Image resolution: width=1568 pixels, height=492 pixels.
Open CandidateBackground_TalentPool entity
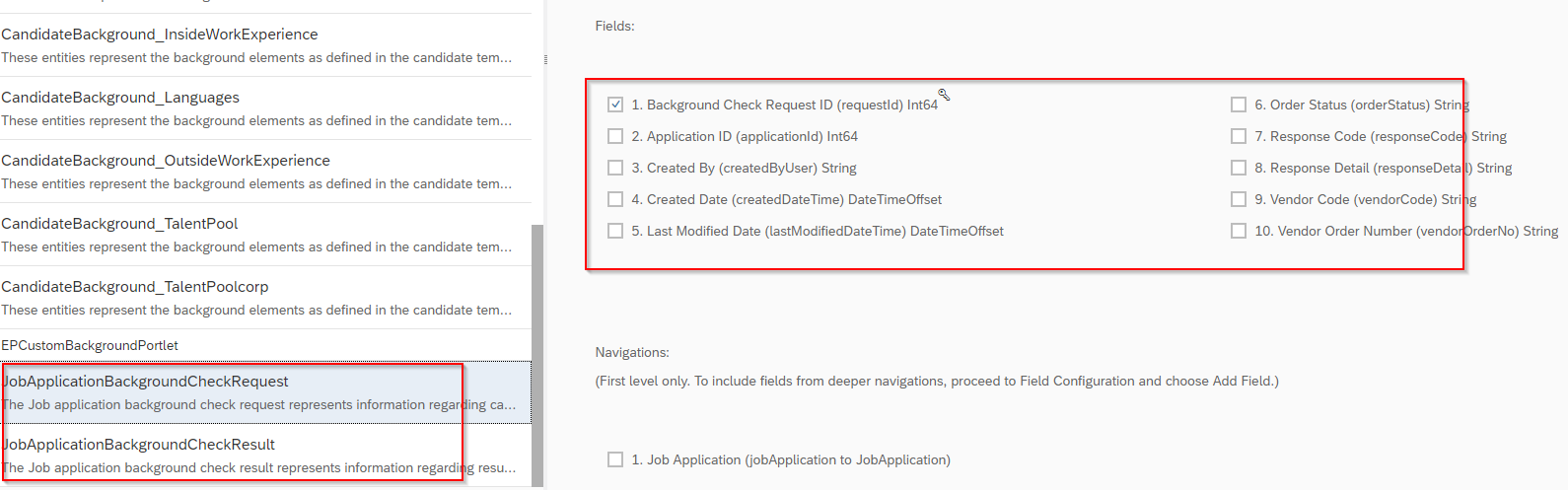pyautogui.click(x=265, y=235)
